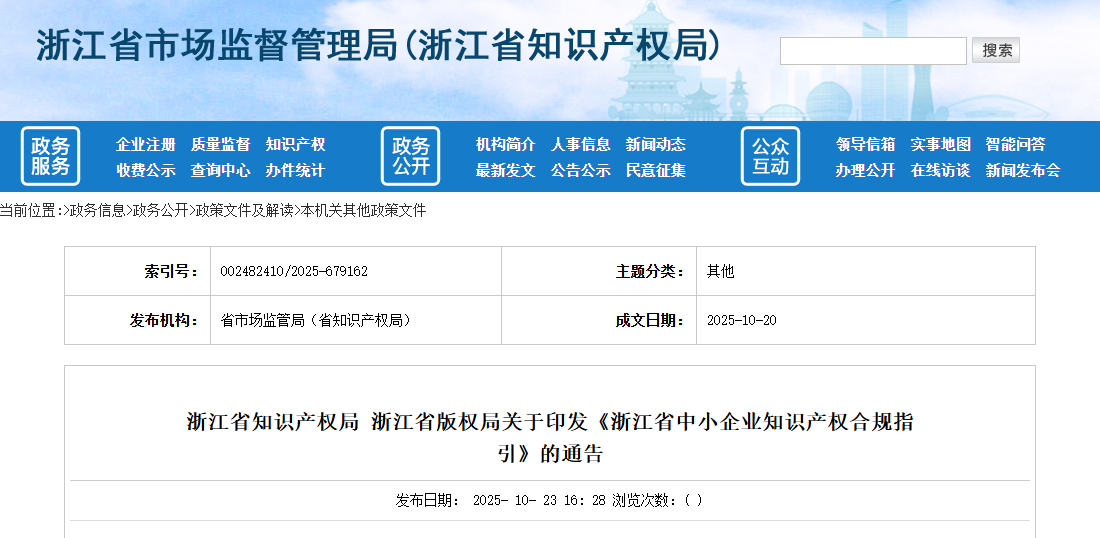Screen dimensions: 1100x538
Task: Open the 企业注册 menu link
Action: (x=145, y=144)
